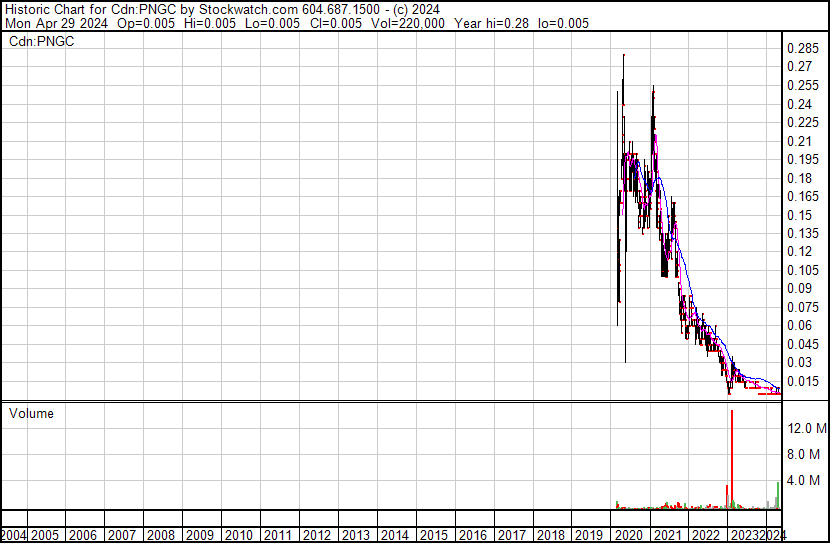
Task: Click the 0.15 price axis label
Action: tap(799, 215)
